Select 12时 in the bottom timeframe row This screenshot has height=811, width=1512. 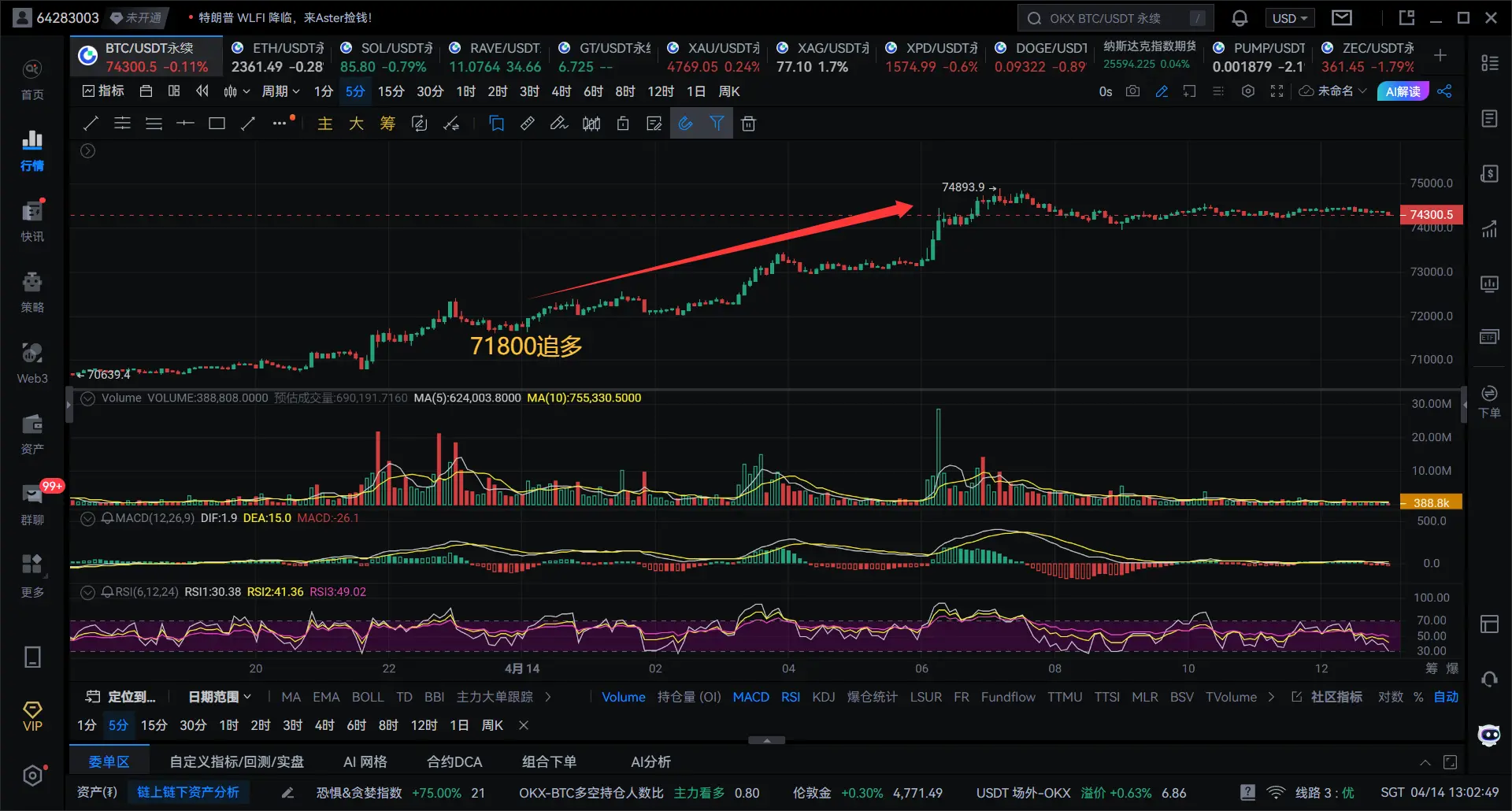424,725
